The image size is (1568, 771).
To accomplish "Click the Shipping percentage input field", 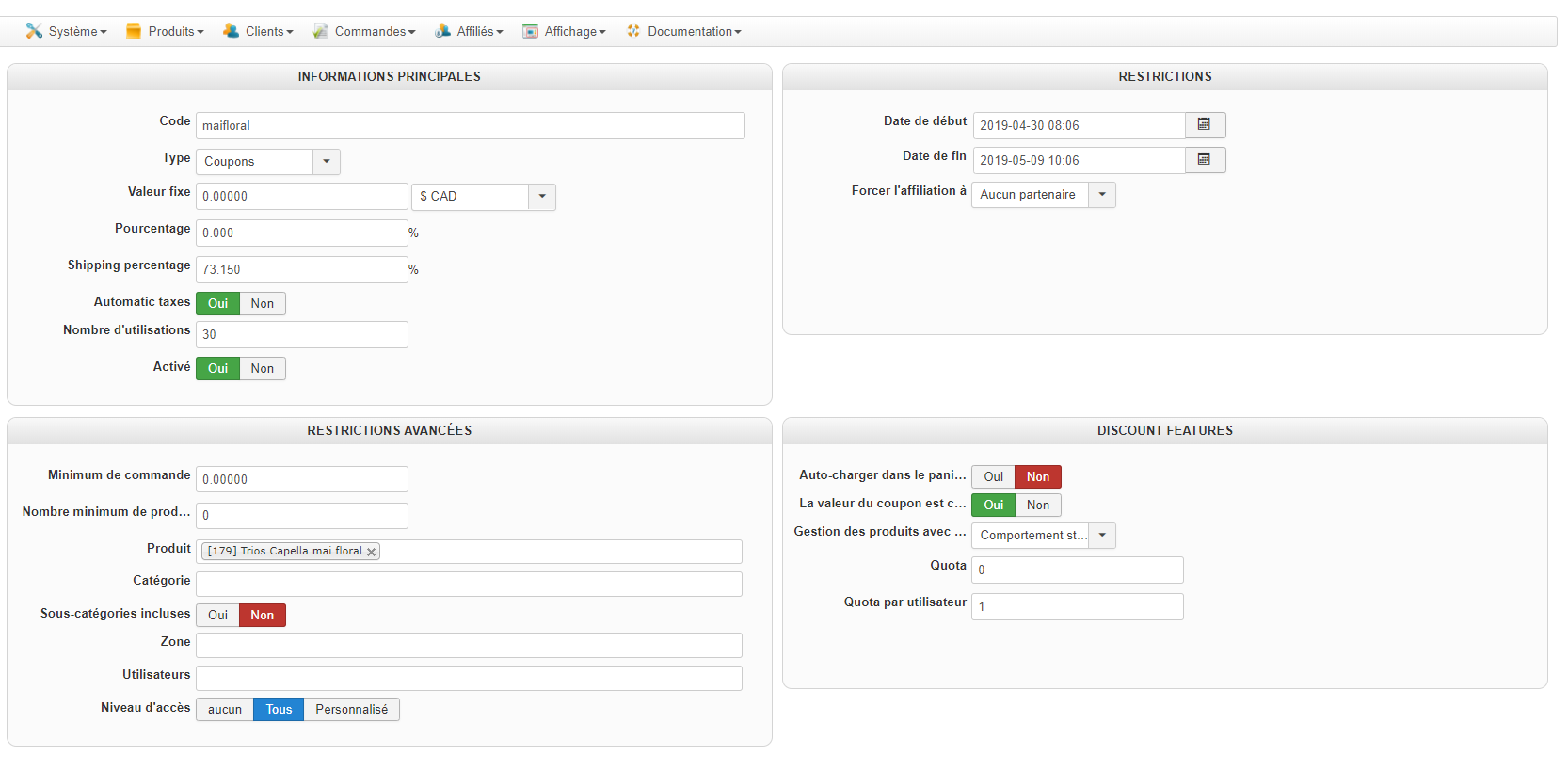I will click(302, 270).
